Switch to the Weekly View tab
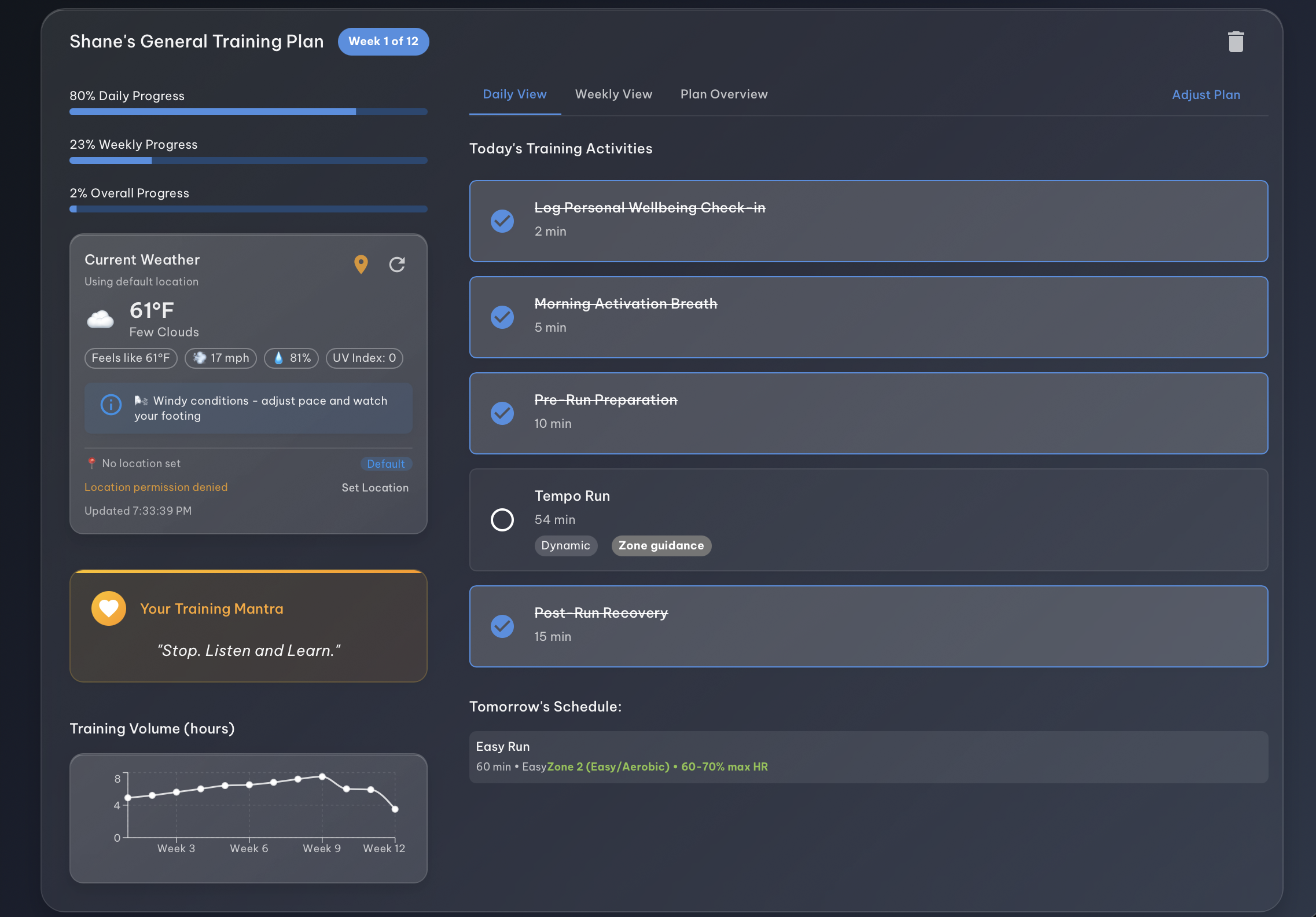The width and height of the screenshot is (1316, 917). (613, 94)
